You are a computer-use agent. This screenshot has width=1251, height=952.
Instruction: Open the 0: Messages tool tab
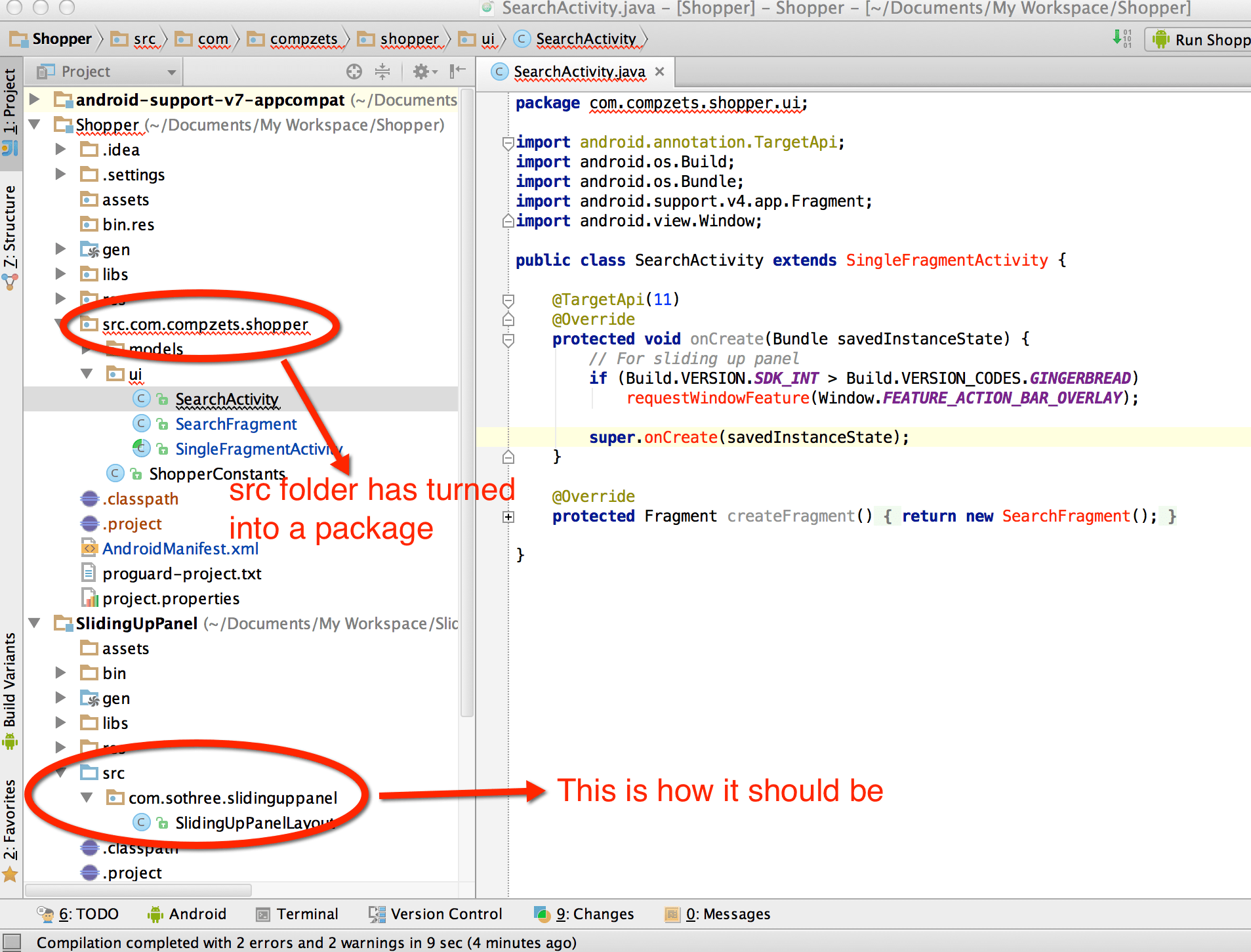pyautogui.click(x=718, y=914)
